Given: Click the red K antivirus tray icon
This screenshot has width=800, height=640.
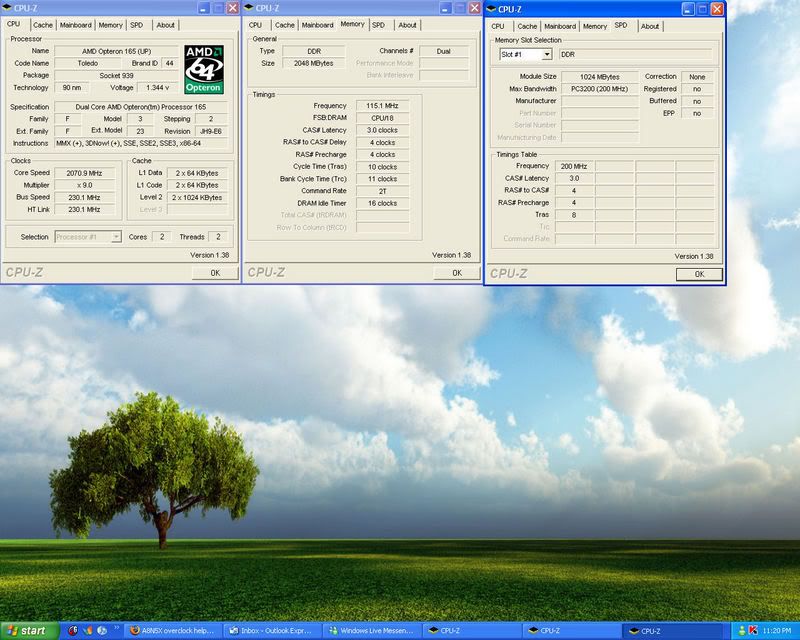Looking at the screenshot, I should [x=752, y=631].
